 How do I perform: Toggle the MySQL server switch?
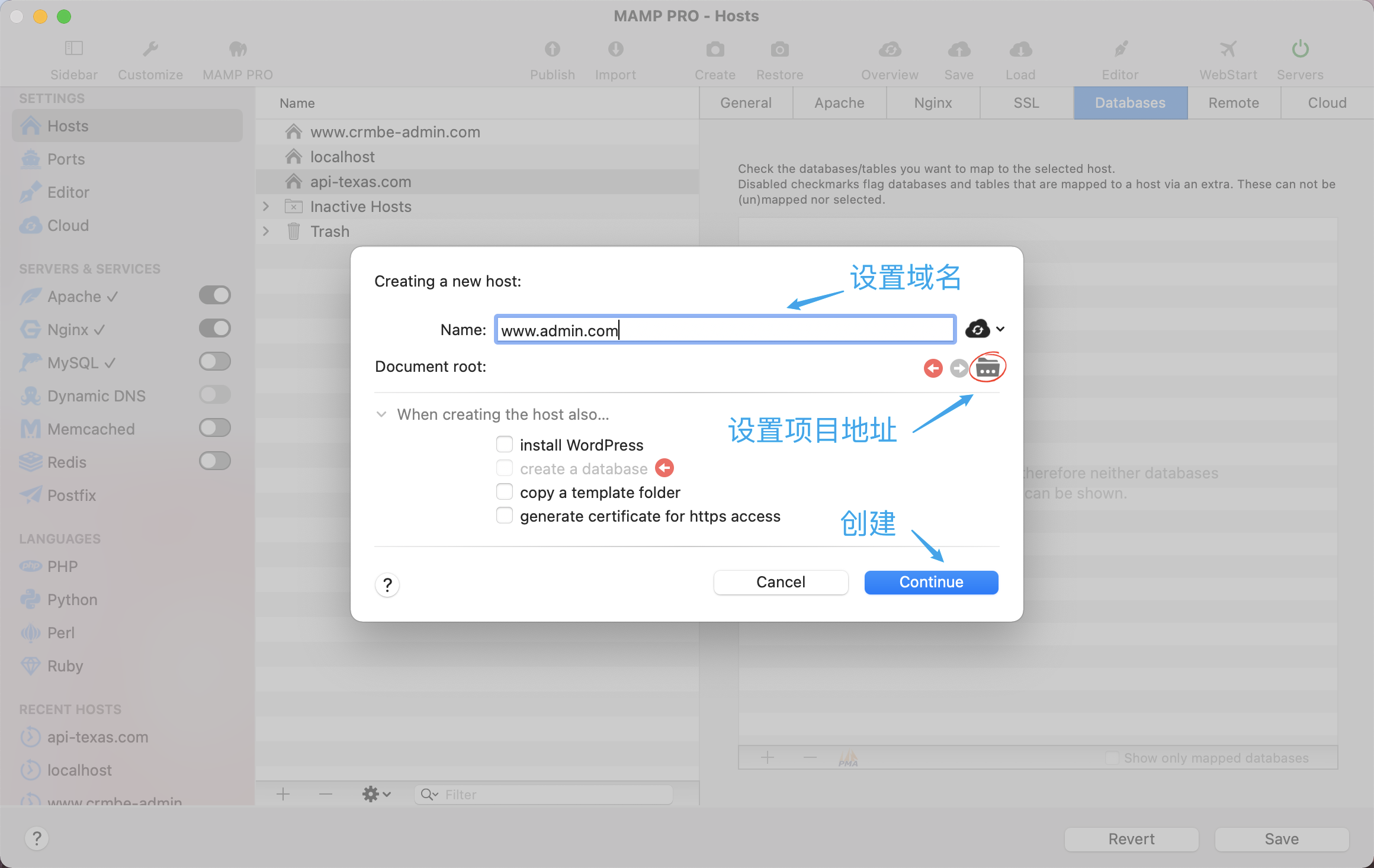click(214, 361)
